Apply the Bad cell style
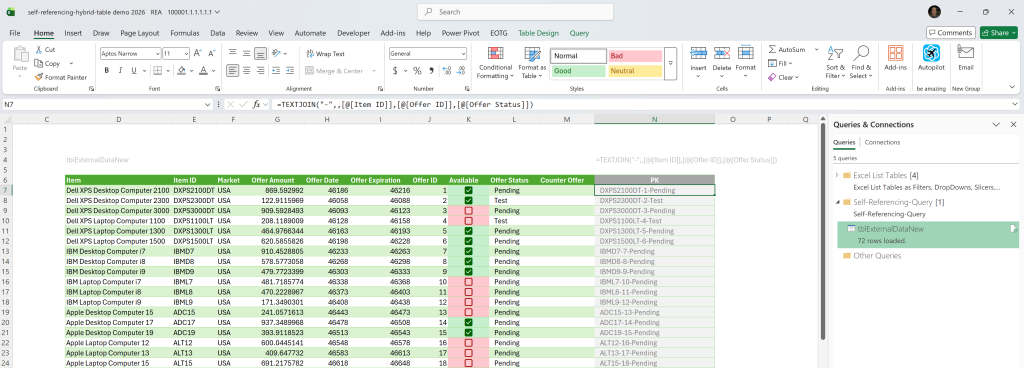1024x368 pixels. (635, 56)
